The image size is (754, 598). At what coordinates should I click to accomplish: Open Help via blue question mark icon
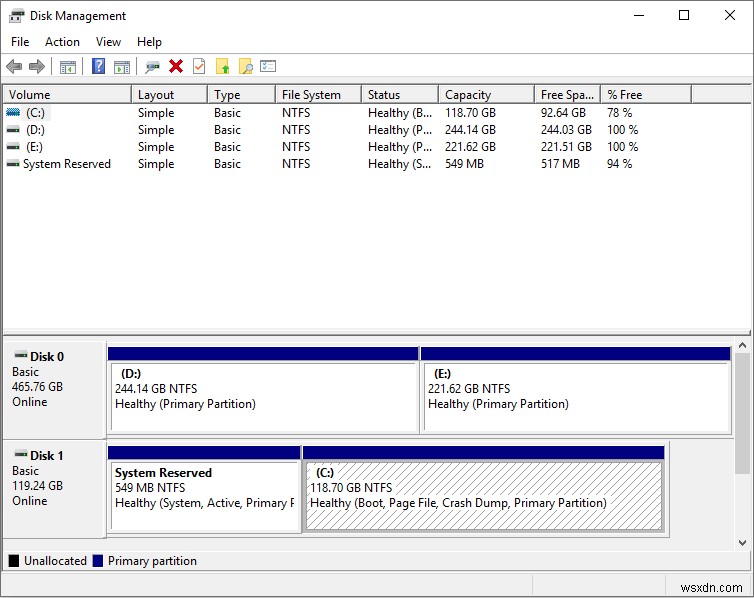(98, 67)
